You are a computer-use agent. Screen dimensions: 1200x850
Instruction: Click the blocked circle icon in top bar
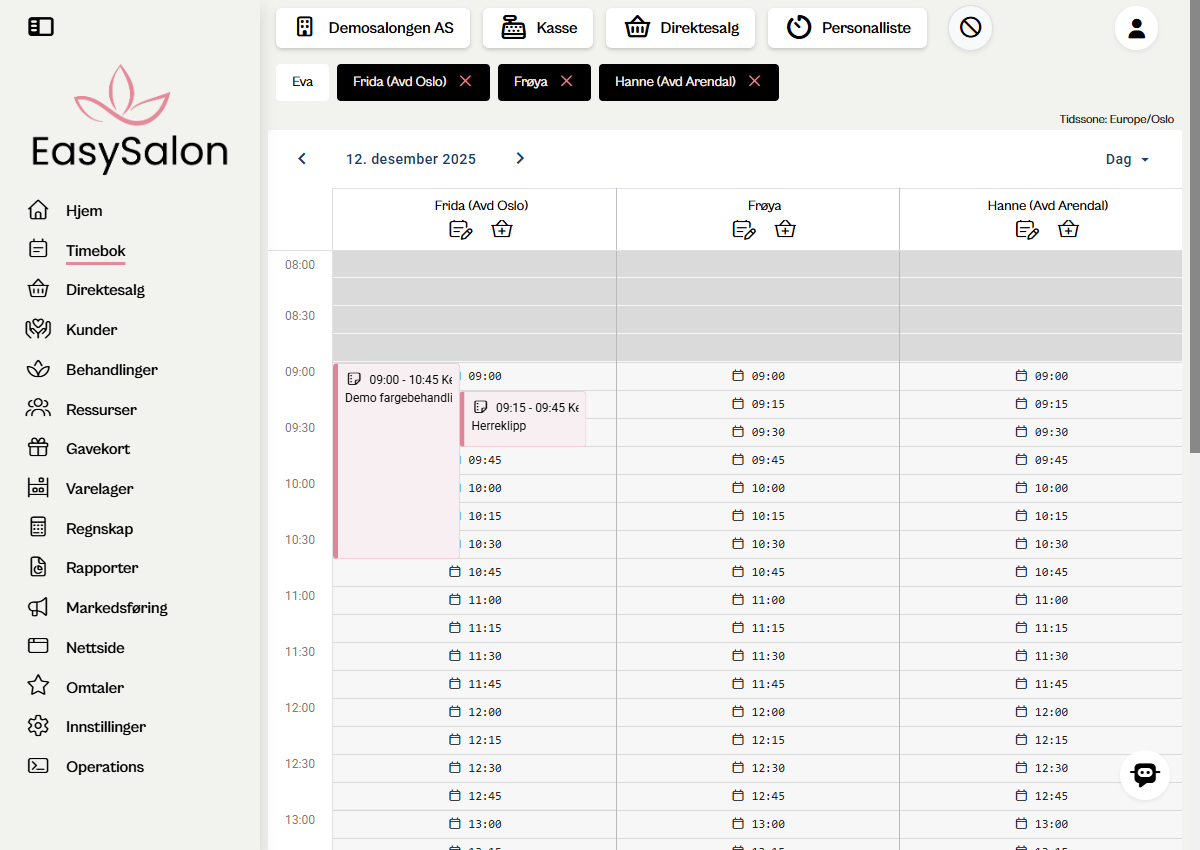970,28
